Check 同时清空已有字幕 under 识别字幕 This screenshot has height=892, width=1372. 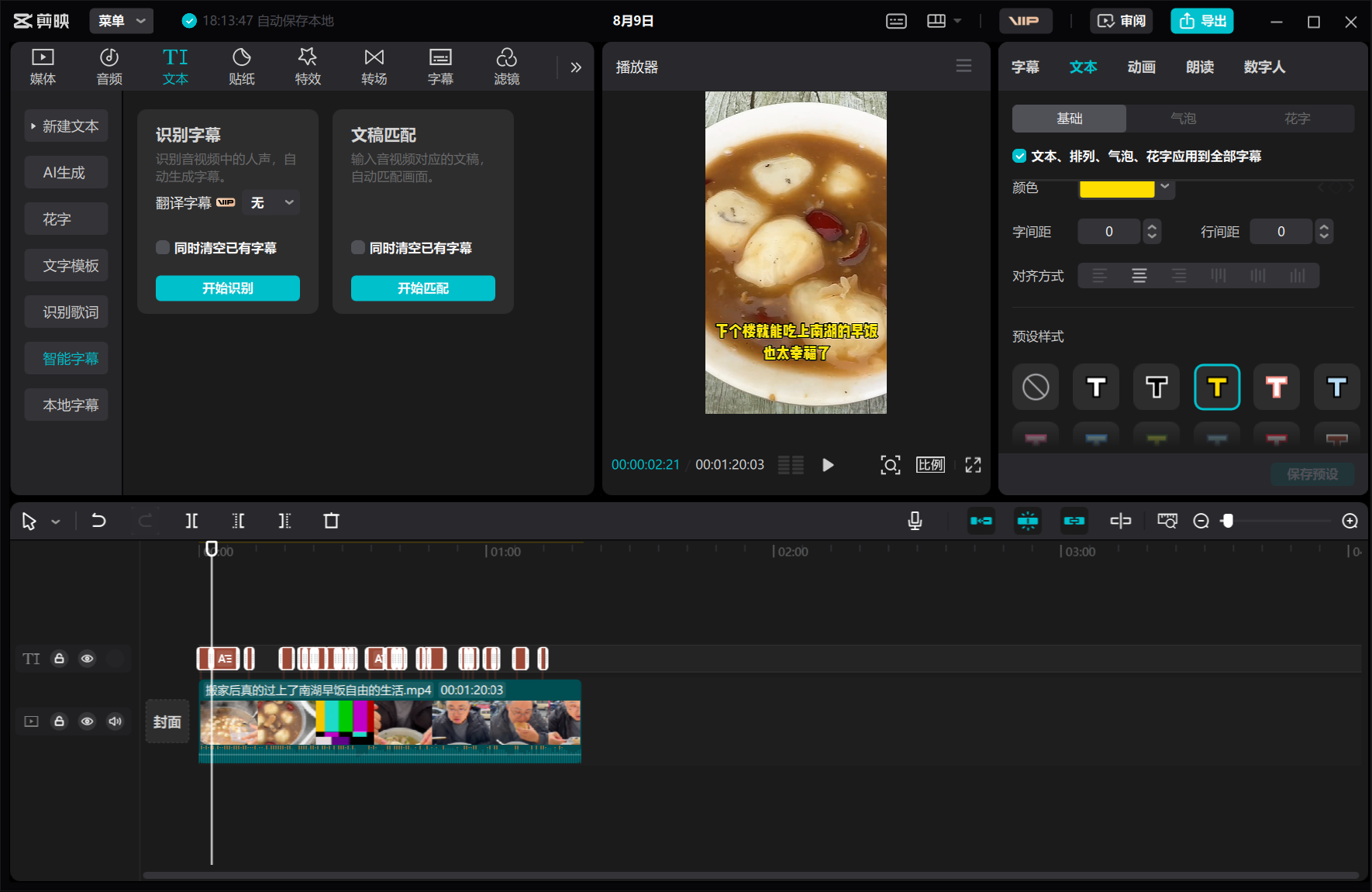click(163, 248)
